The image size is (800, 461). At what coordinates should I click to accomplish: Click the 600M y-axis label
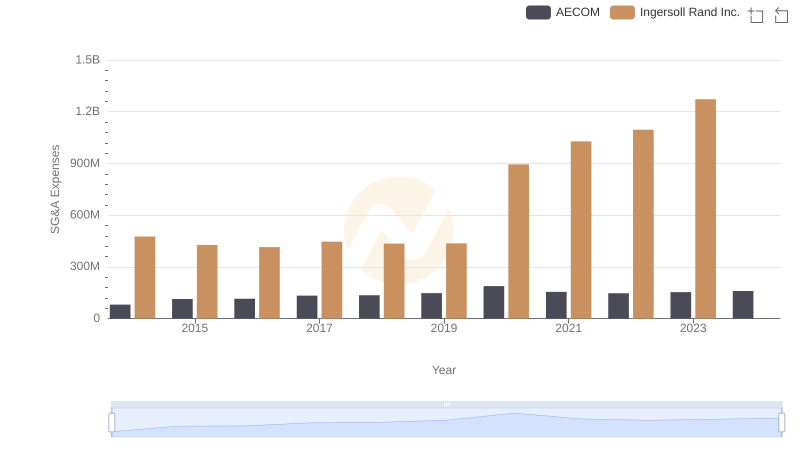(85, 215)
